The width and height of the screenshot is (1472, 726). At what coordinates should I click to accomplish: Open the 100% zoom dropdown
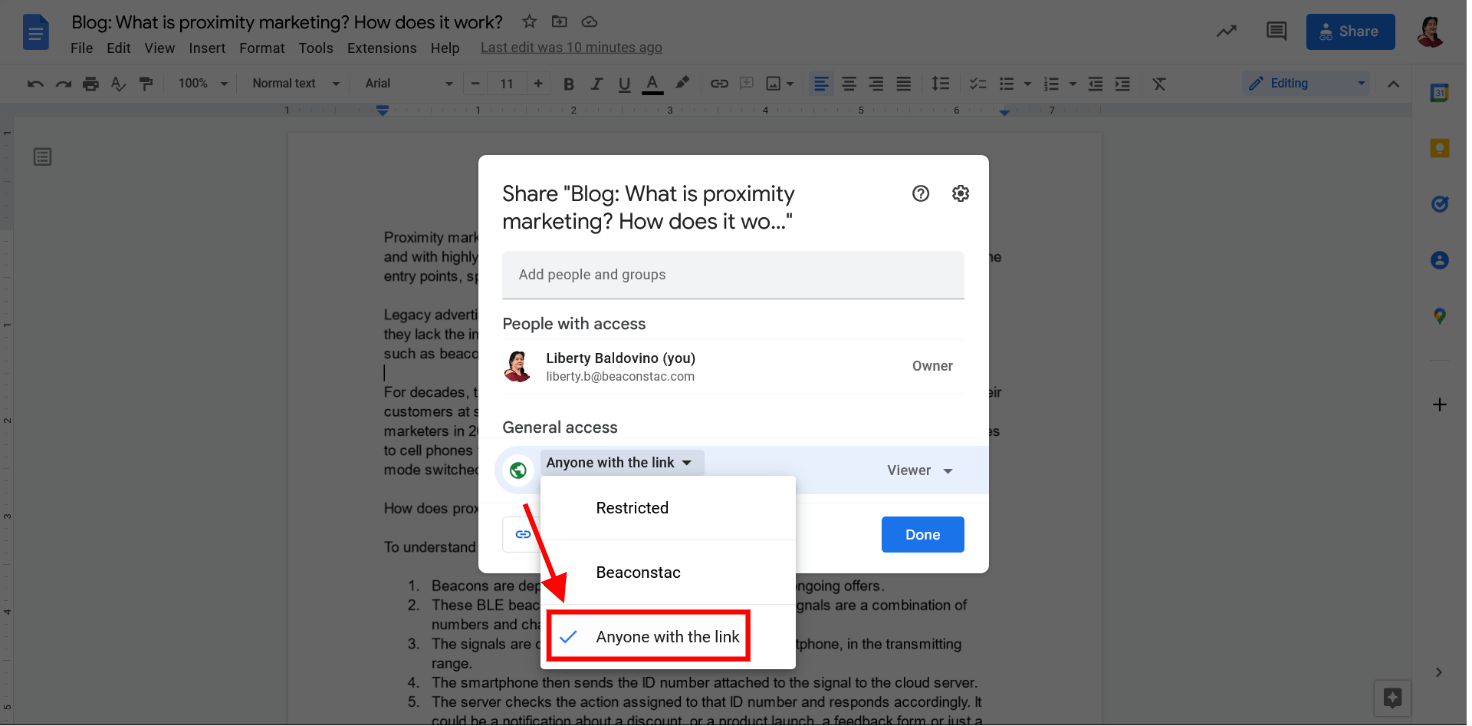pos(203,84)
